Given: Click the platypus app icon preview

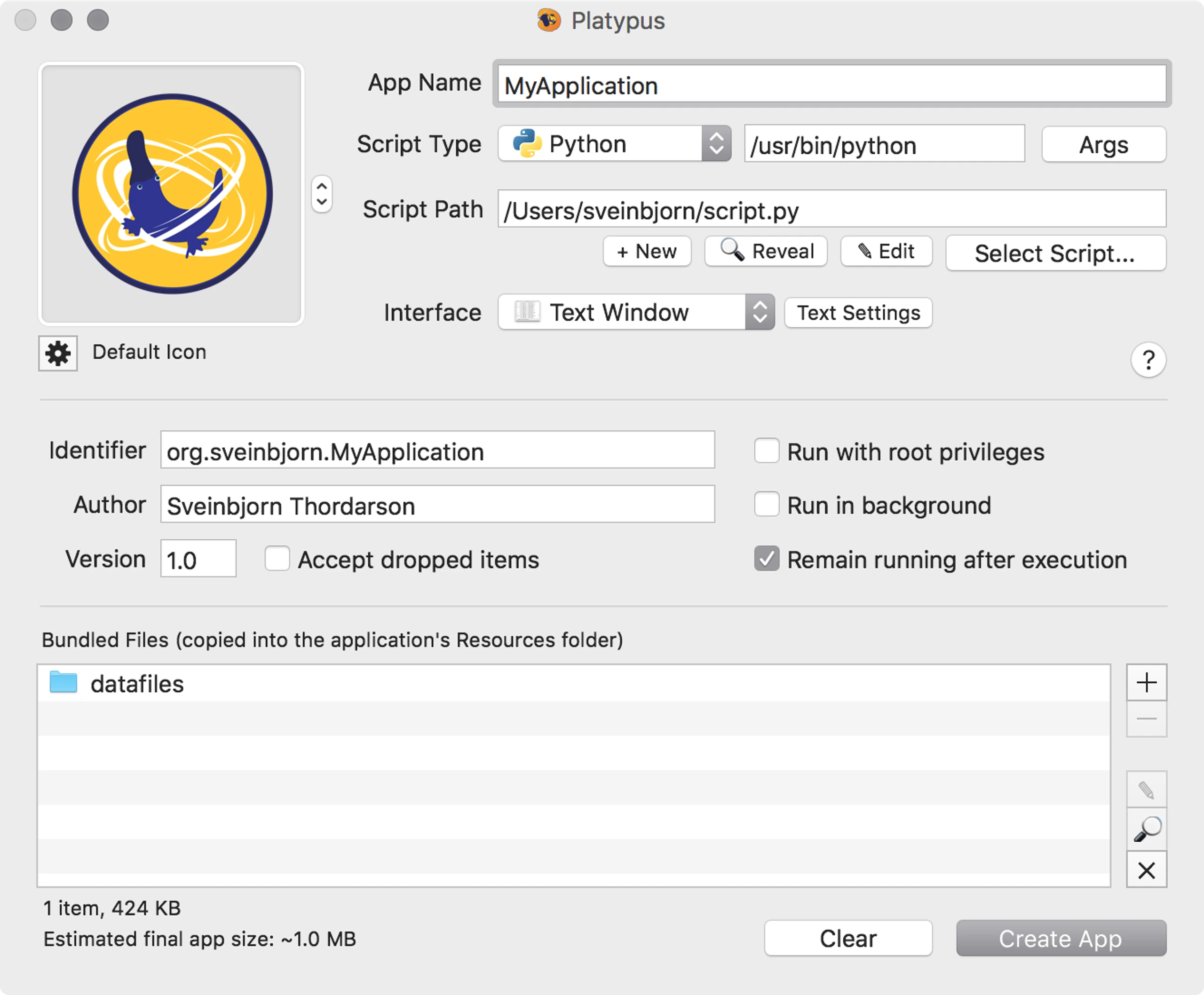Looking at the screenshot, I should click(171, 194).
